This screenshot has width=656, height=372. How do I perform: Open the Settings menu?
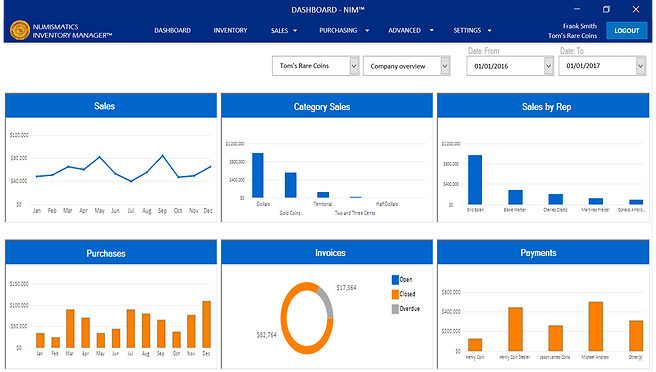(x=467, y=31)
